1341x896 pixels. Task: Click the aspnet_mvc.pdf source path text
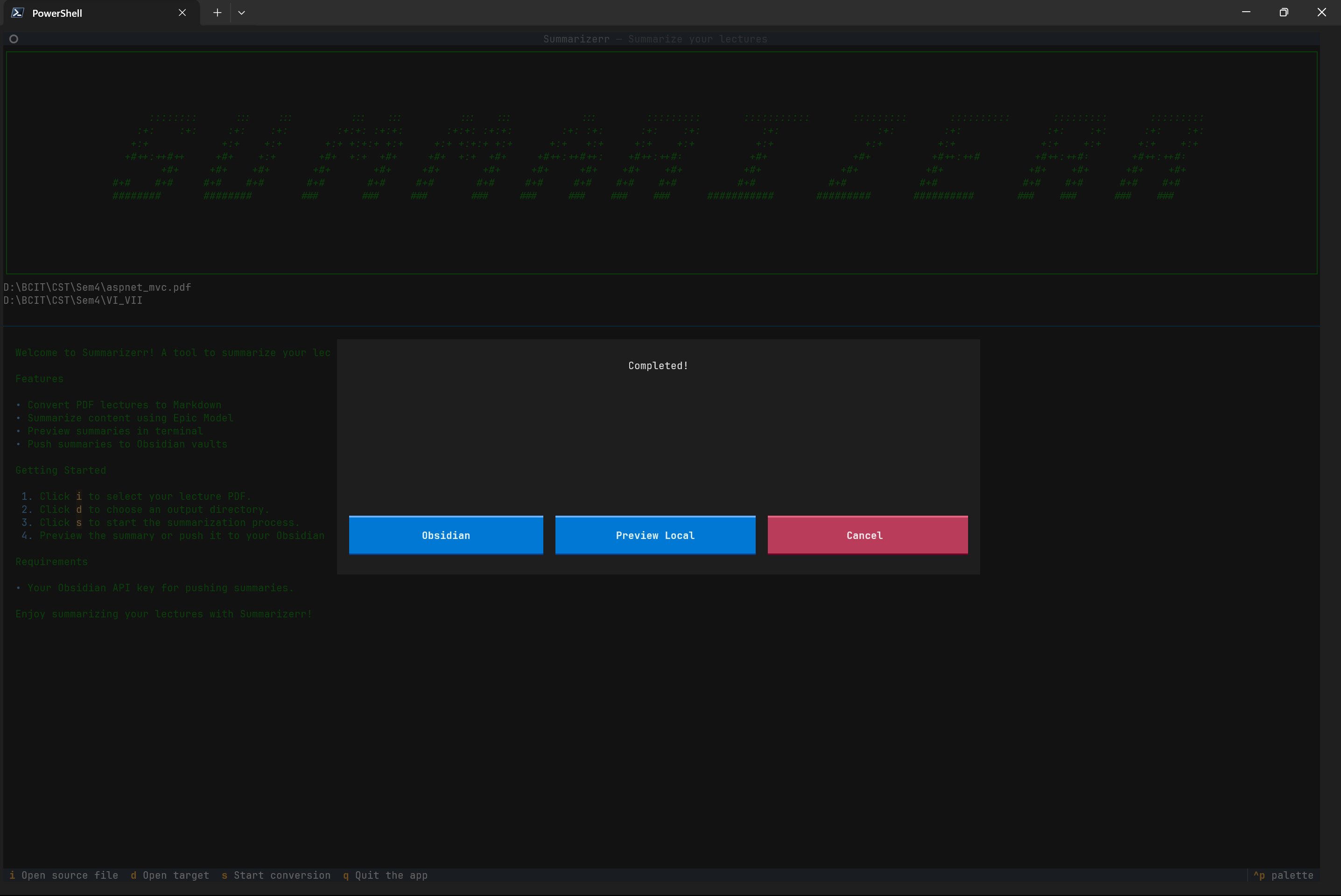[97, 287]
